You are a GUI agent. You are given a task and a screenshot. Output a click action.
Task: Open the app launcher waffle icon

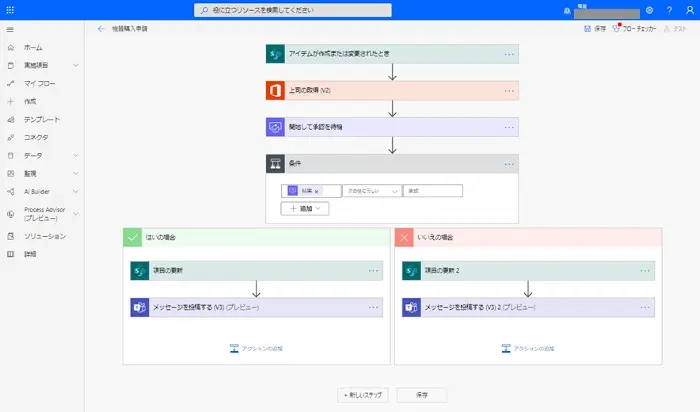click(x=10, y=10)
